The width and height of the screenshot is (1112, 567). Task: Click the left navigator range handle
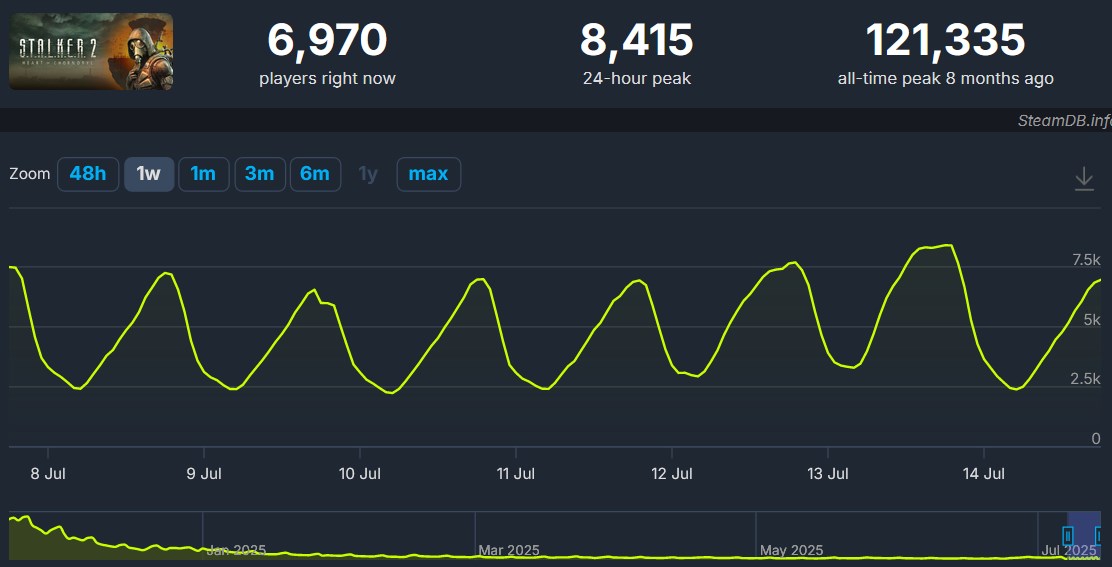click(1068, 536)
